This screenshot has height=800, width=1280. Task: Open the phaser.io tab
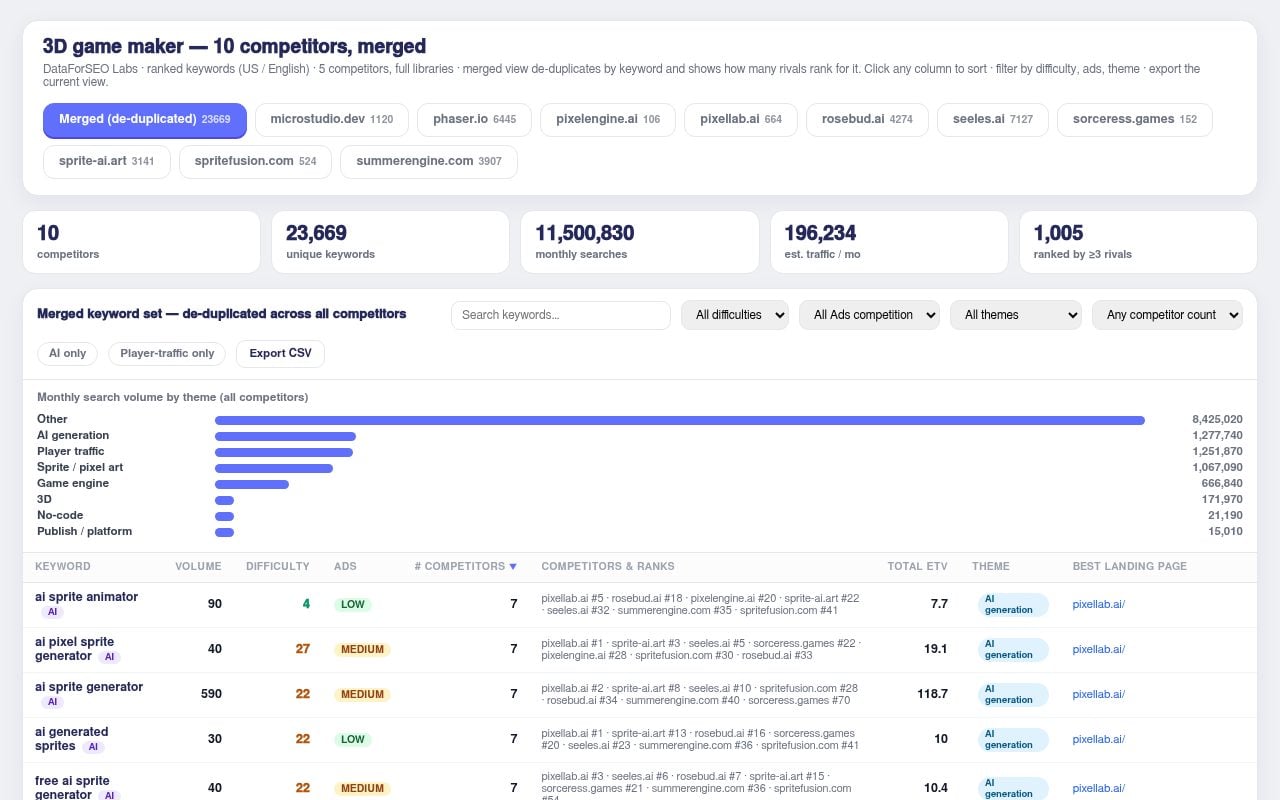point(475,119)
